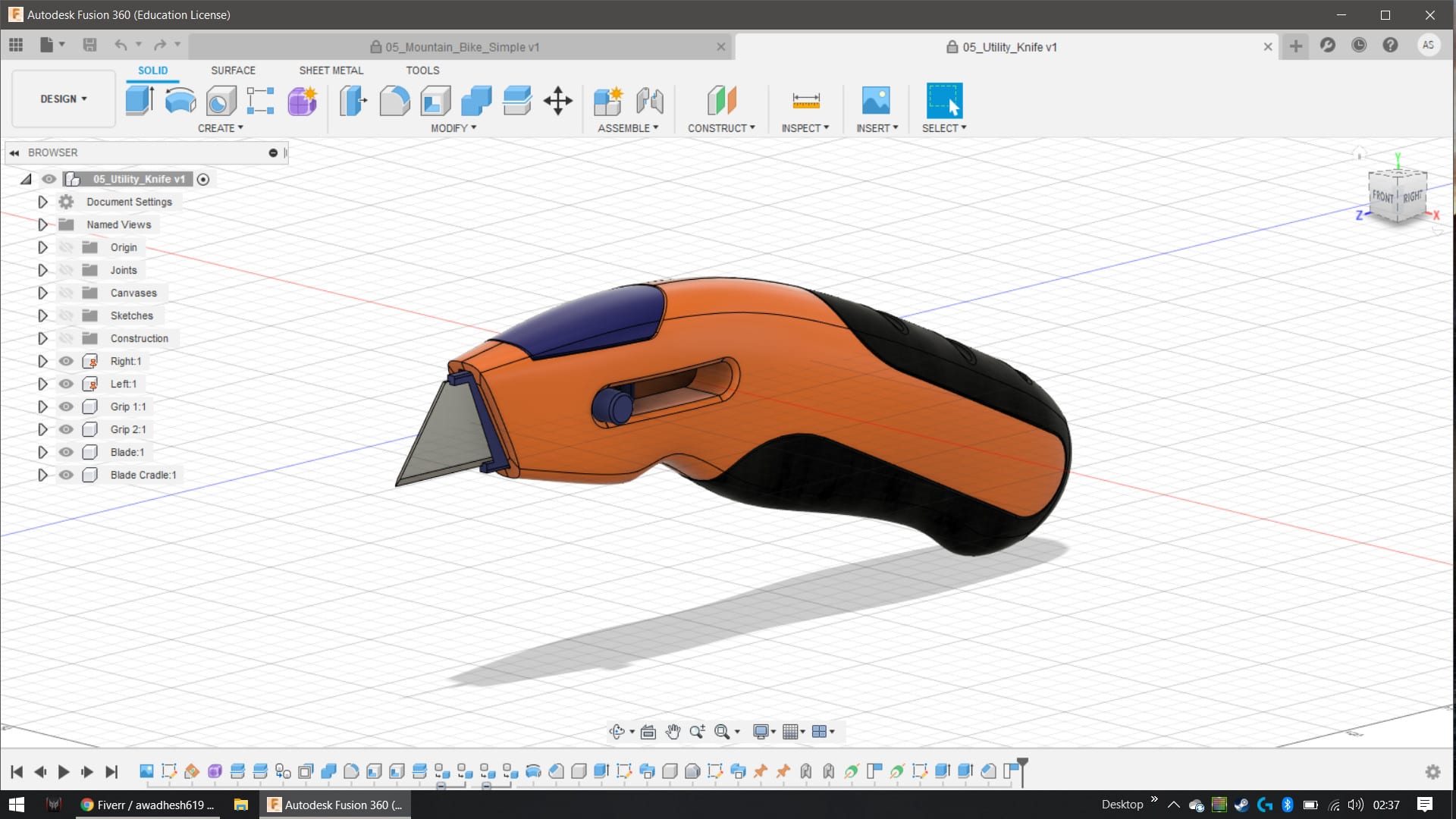This screenshot has width=1456, height=819.
Task: Open the Orbit navigation tool
Action: tap(617, 732)
